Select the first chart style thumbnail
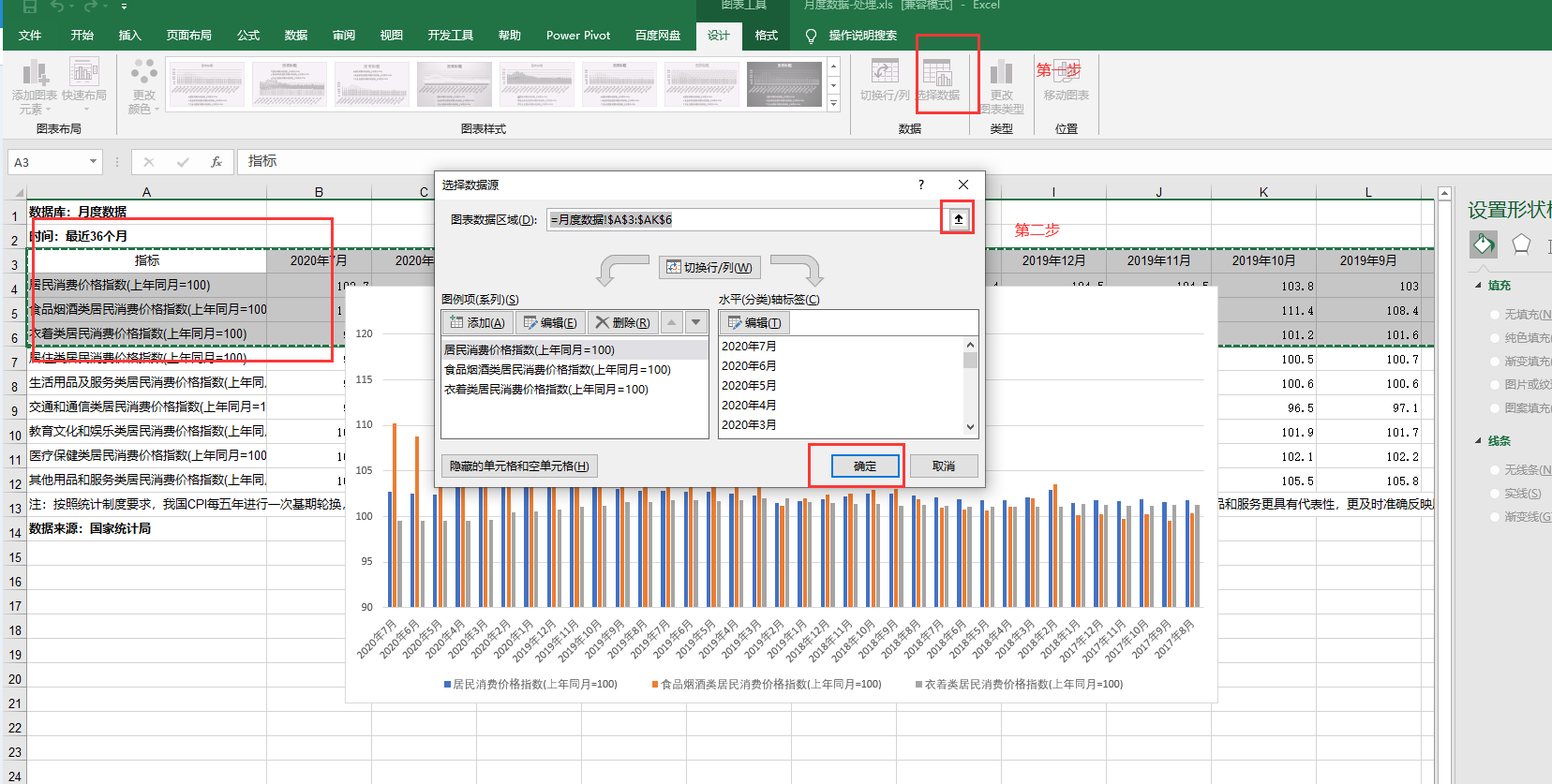1552x784 pixels. pos(207,84)
